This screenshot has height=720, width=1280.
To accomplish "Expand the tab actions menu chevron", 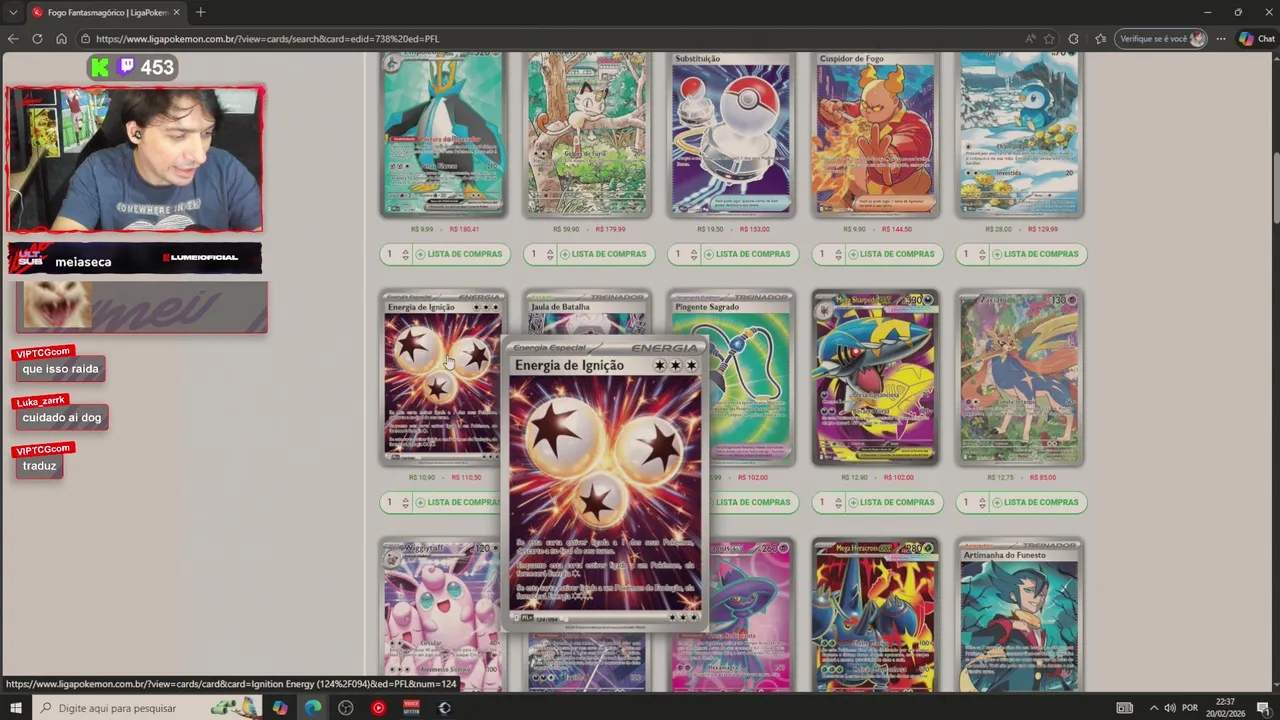I will tap(13, 12).
